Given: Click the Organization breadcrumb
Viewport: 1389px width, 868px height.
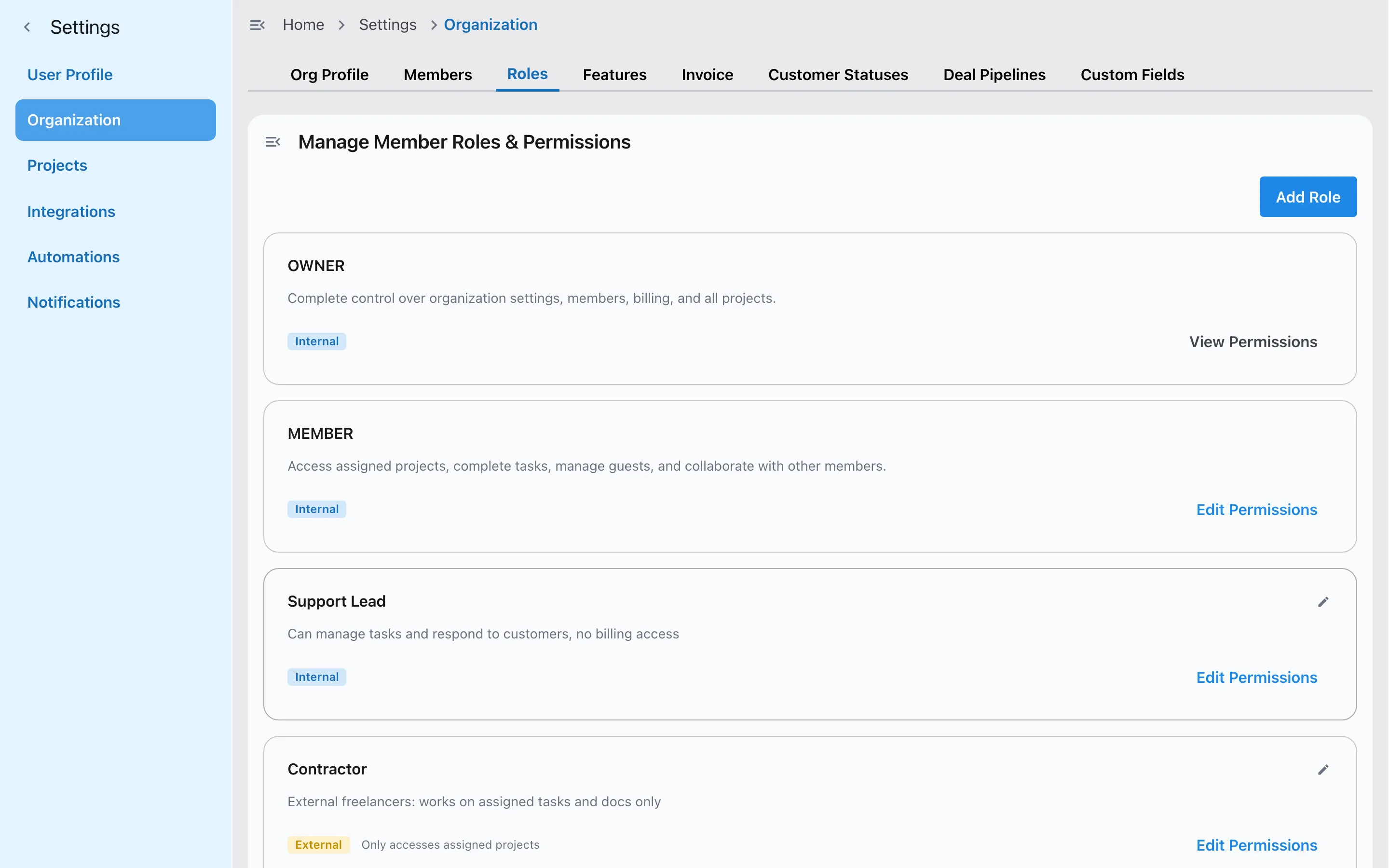Looking at the screenshot, I should point(491,25).
